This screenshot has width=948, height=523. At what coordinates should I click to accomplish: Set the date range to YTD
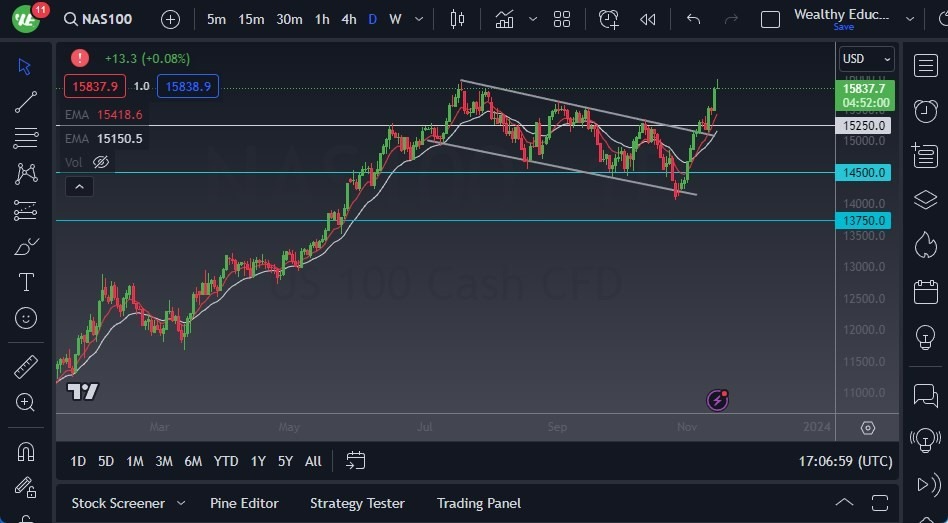click(x=226, y=461)
